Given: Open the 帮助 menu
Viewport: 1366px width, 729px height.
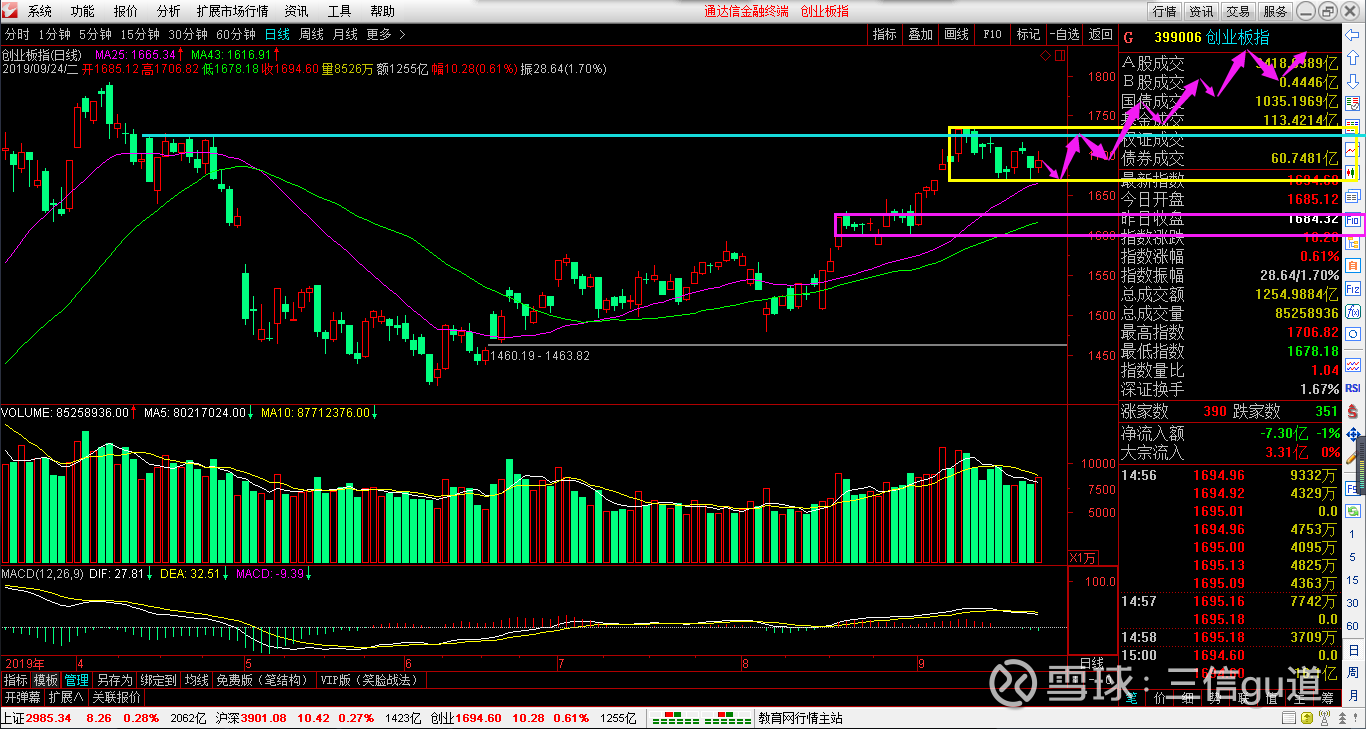Looking at the screenshot, I should click(x=383, y=11).
